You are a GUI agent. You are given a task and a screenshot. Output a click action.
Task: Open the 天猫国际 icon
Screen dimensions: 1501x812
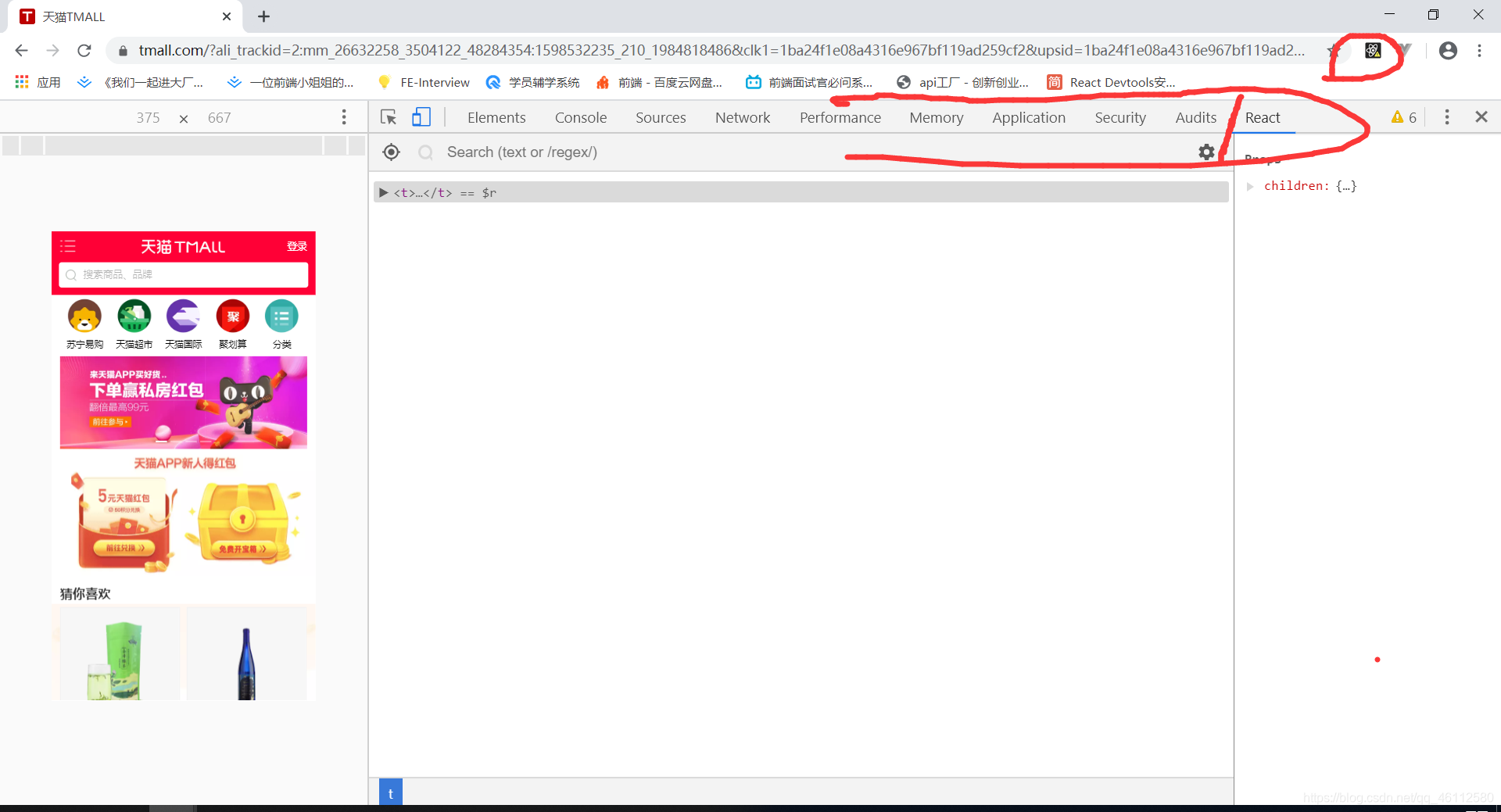pyautogui.click(x=183, y=324)
